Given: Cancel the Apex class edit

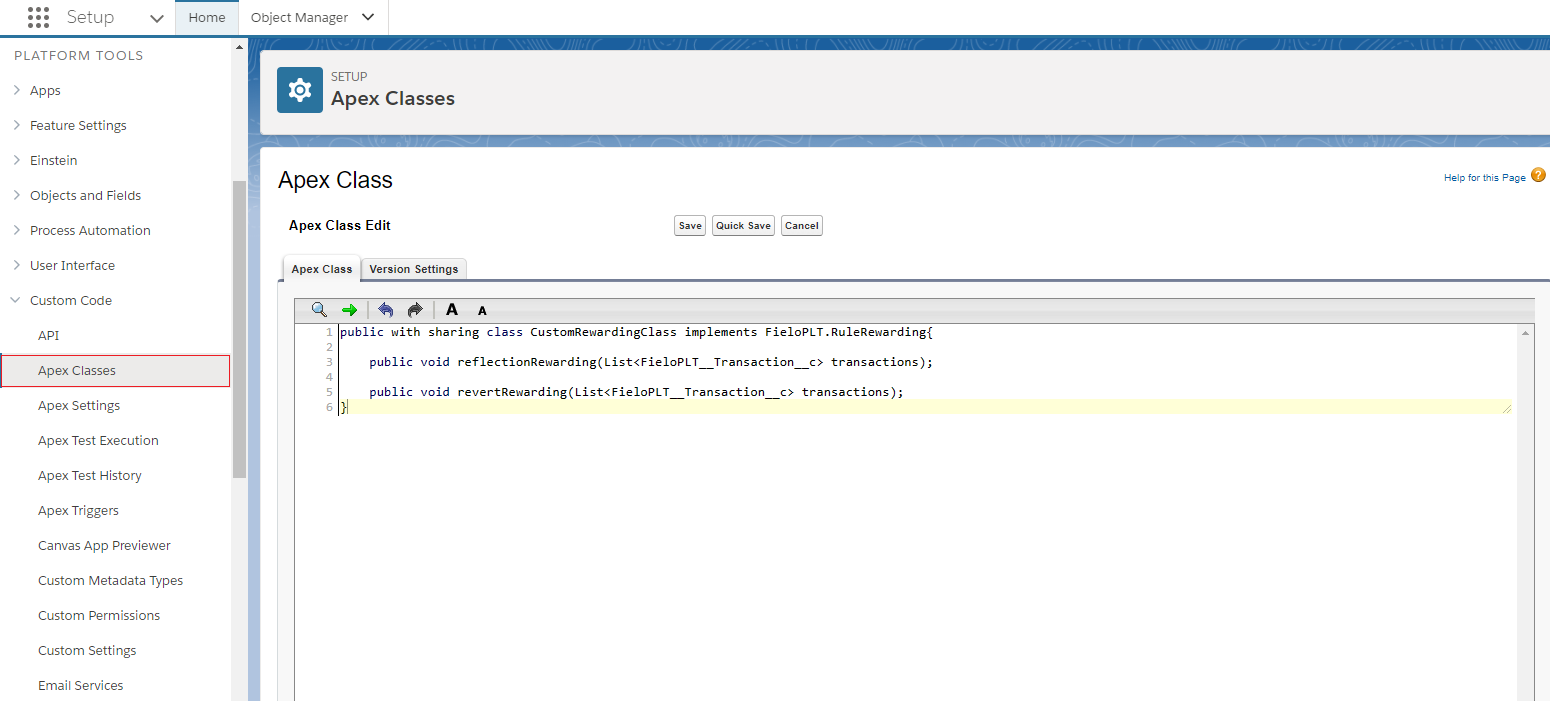Looking at the screenshot, I should pos(802,226).
